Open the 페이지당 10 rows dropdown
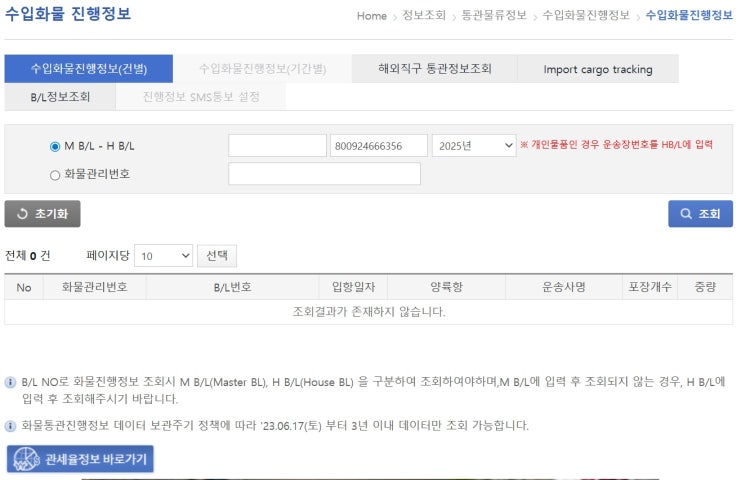The height and width of the screenshot is (480, 750). 164,256
